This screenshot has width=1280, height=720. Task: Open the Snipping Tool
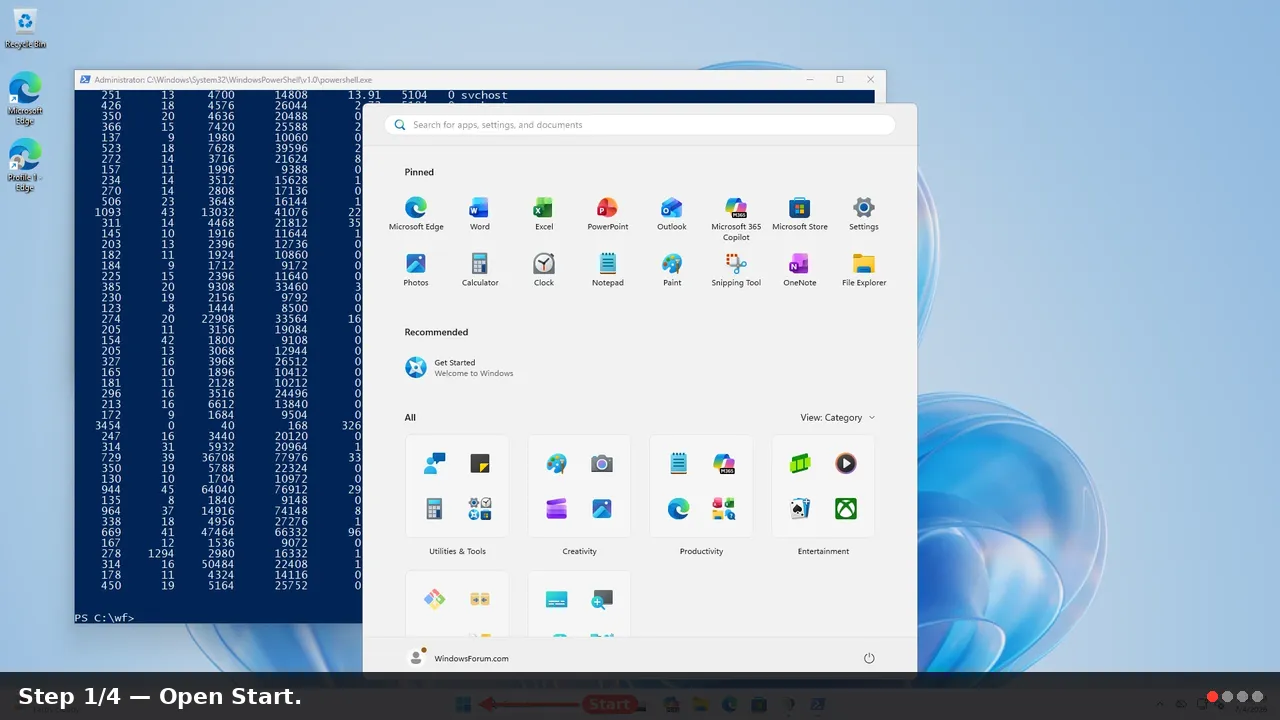(736, 269)
